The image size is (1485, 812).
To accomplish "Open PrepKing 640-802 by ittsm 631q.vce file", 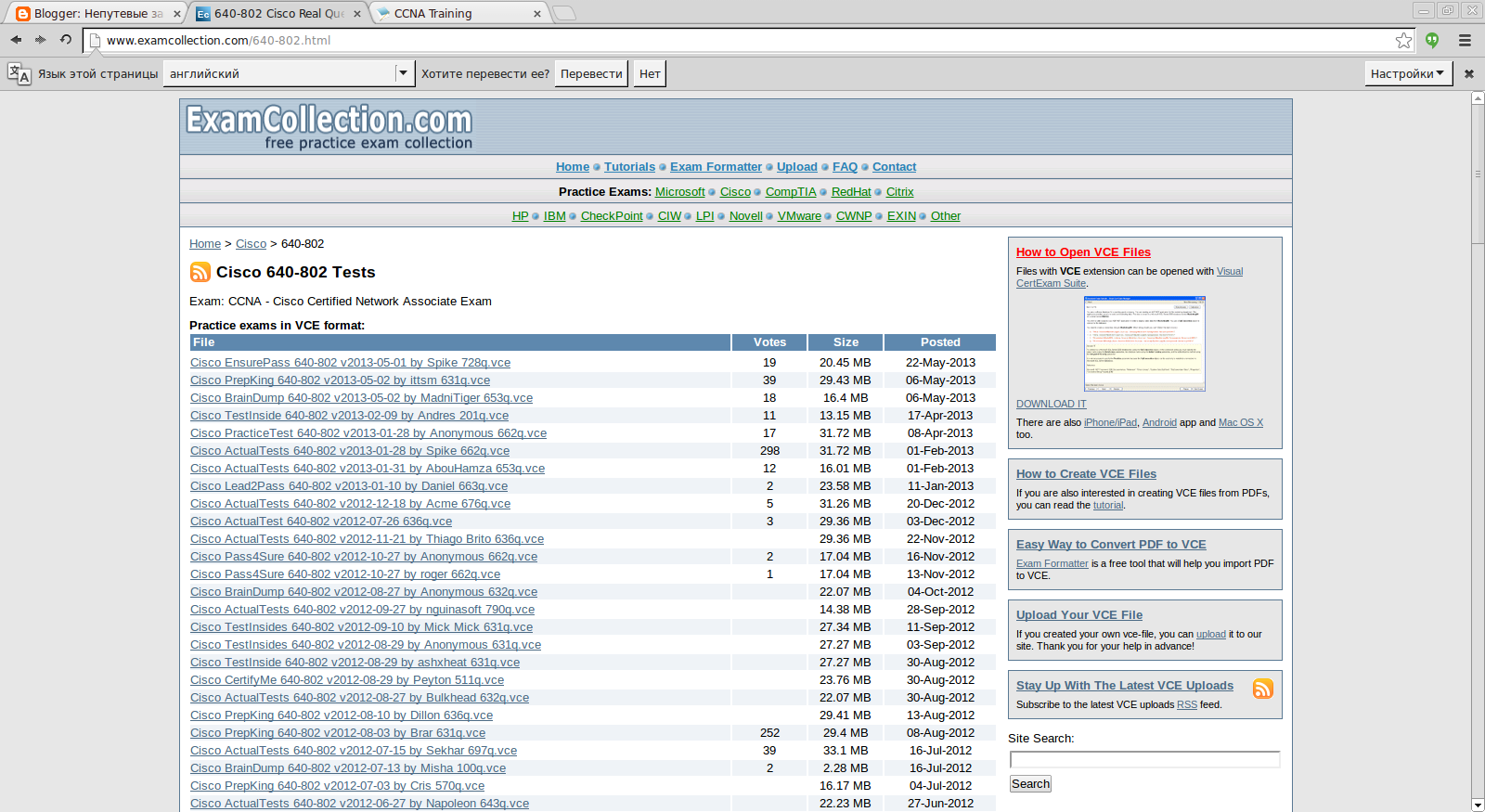I will tap(340, 380).
